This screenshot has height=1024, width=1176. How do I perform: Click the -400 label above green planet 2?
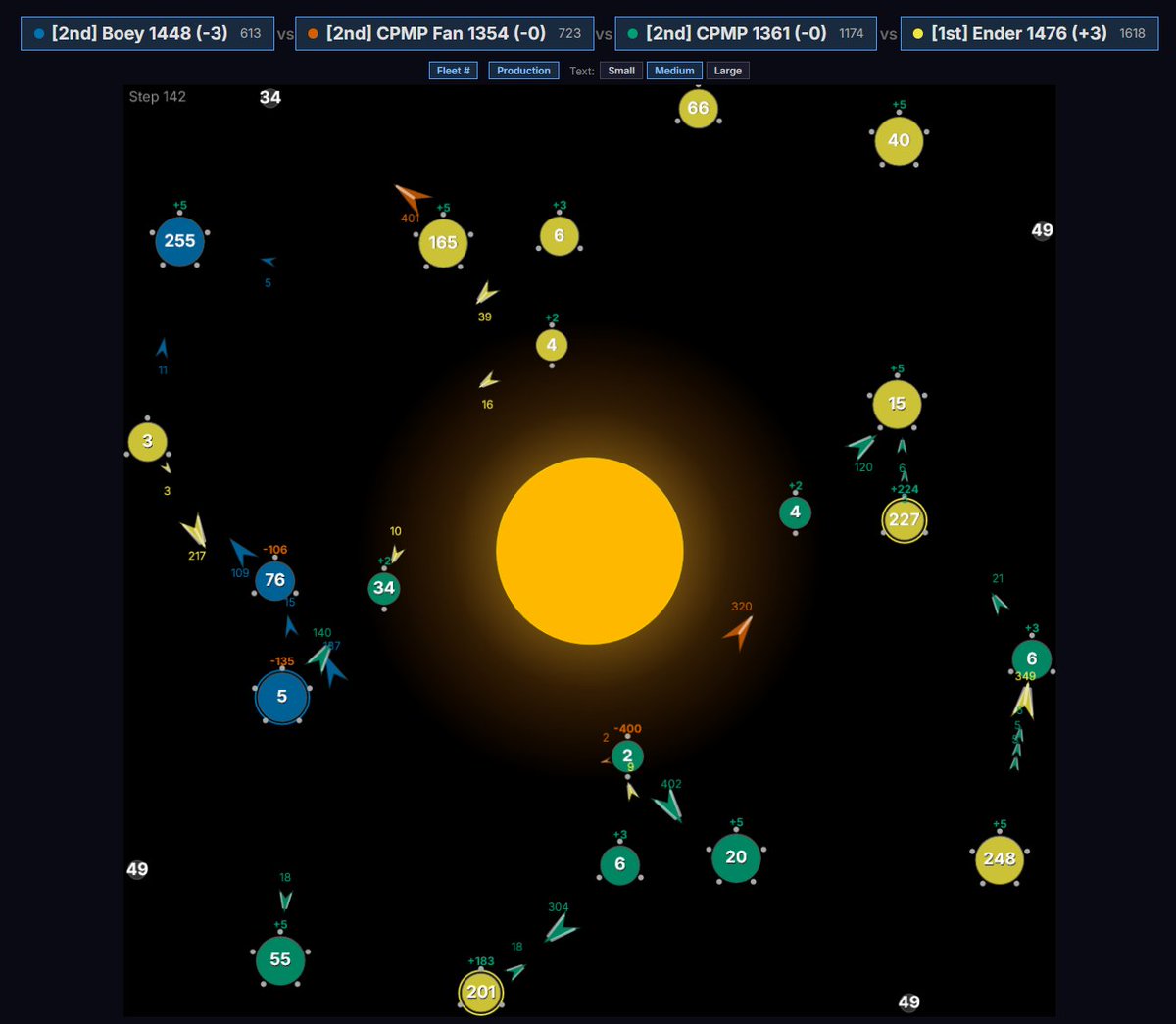(627, 729)
